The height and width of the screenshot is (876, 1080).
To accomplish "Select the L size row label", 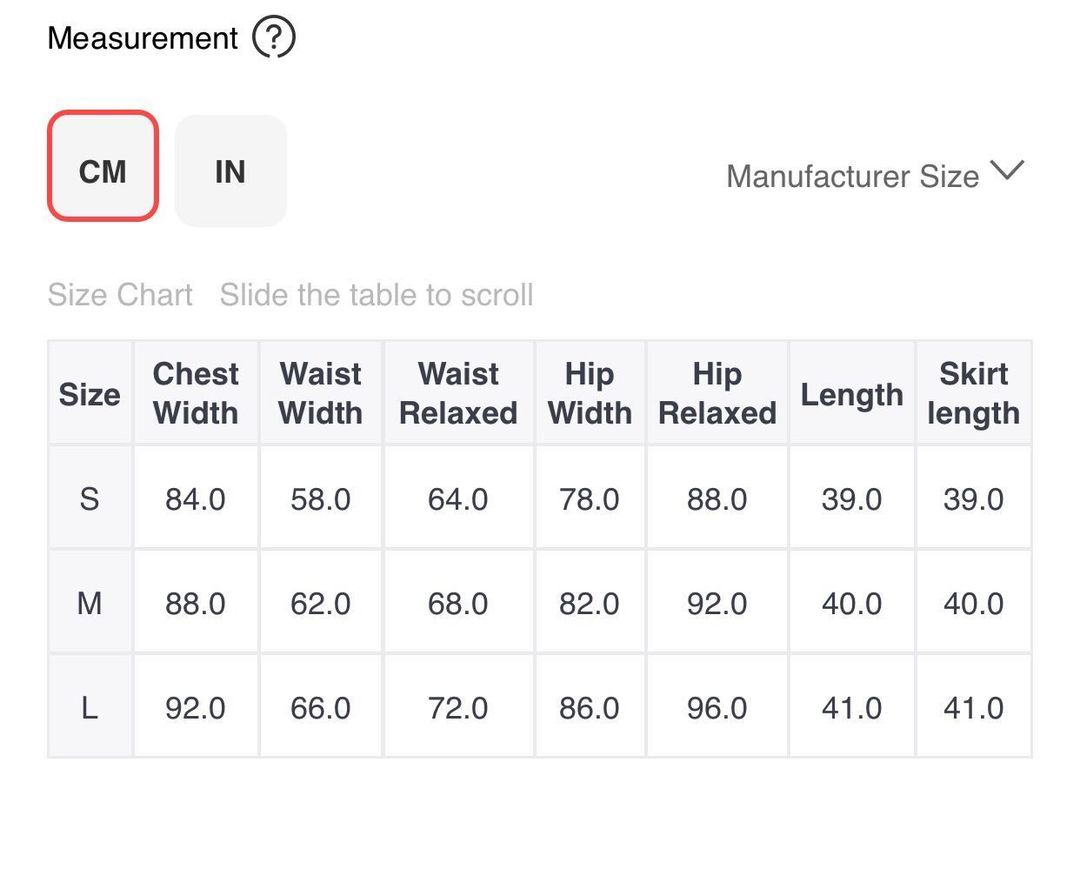I will coord(90,708).
